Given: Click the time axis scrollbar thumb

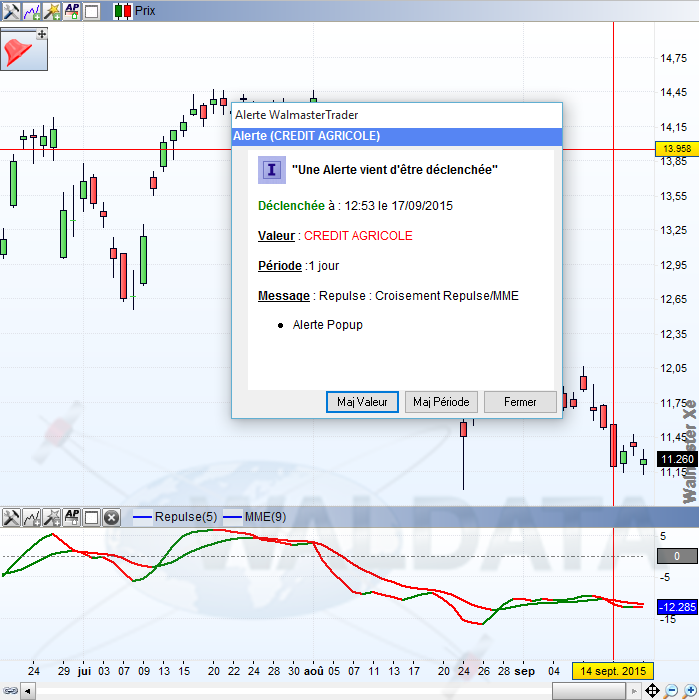Looking at the screenshot, I should tap(588, 692).
